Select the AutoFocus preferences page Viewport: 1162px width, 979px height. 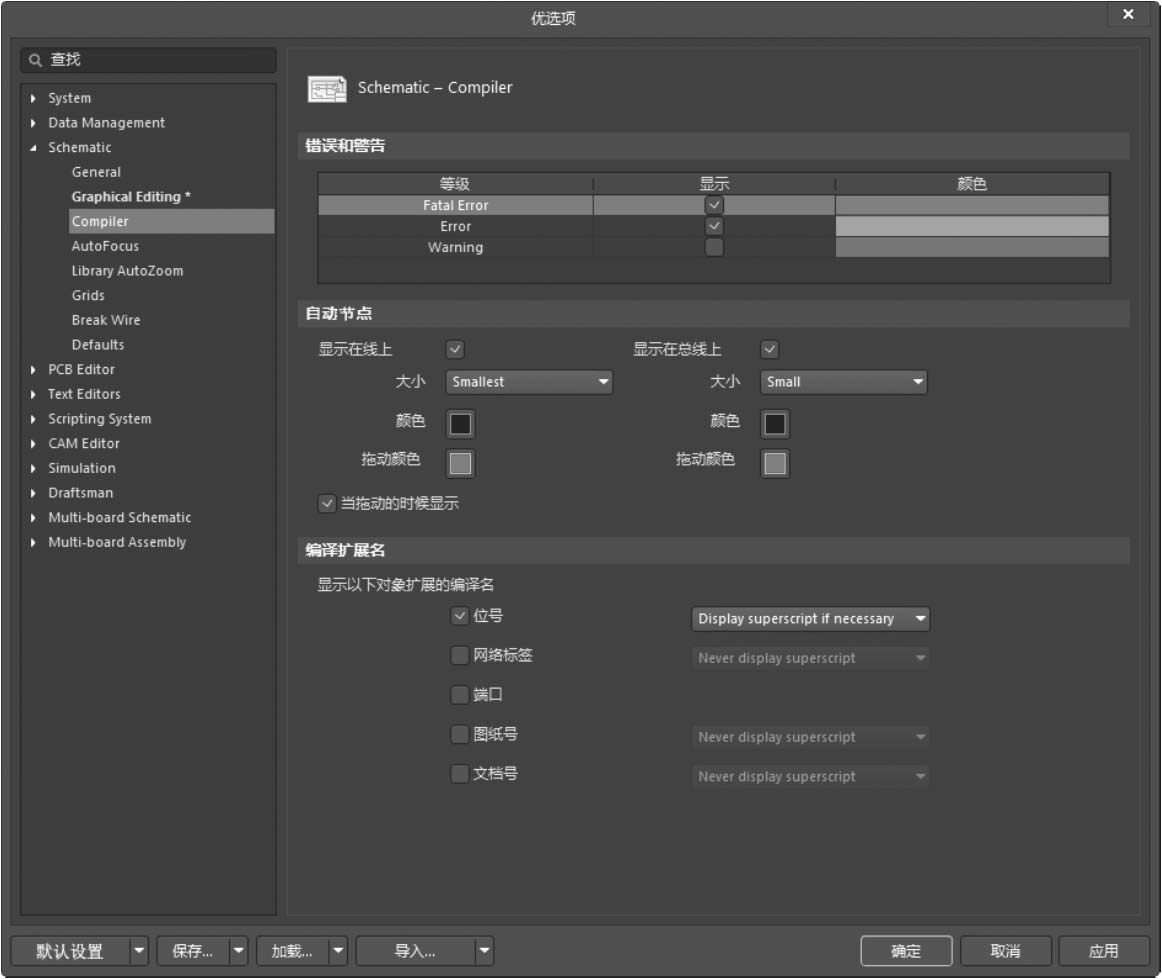click(105, 246)
